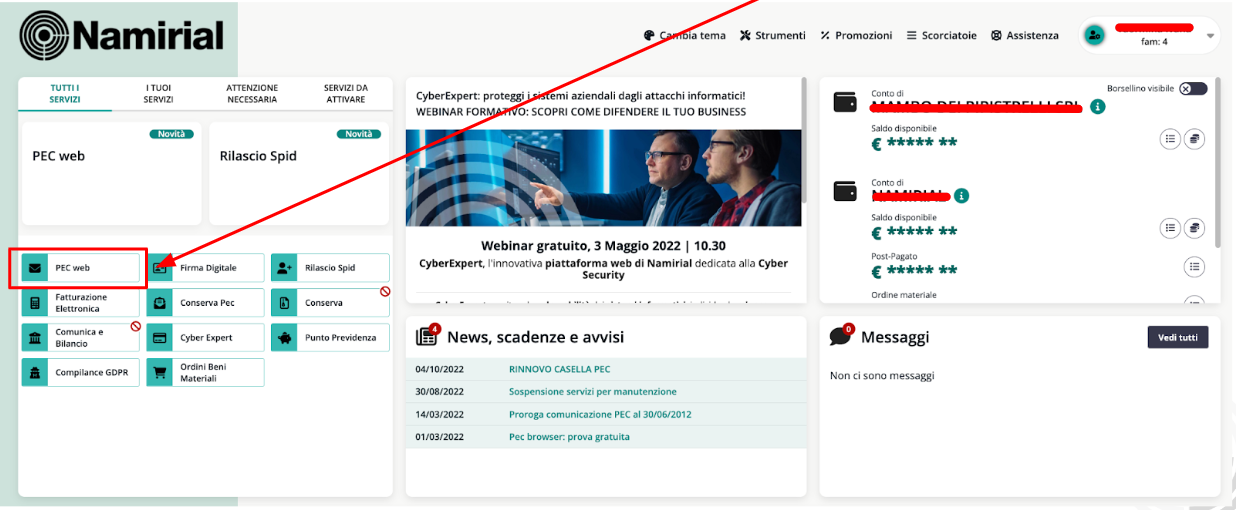Image resolution: width=1236 pixels, height=510 pixels.
Task: Click Cambia tema in the top bar
Action: click(685, 35)
